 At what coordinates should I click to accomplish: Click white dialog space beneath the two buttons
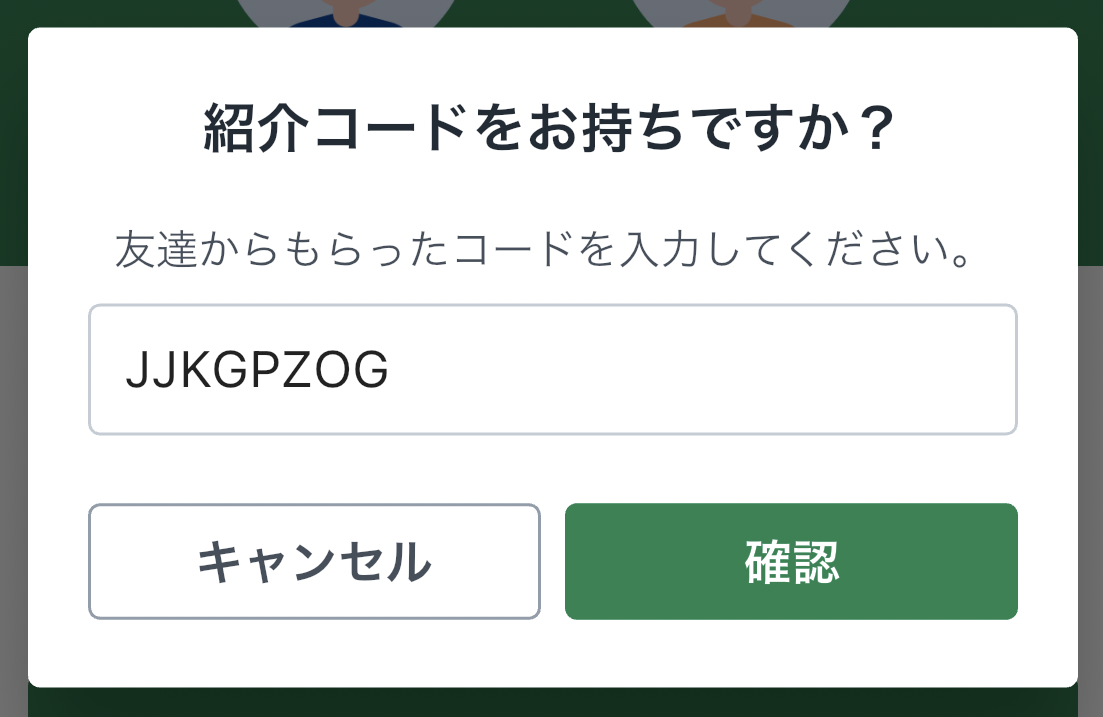point(553,653)
